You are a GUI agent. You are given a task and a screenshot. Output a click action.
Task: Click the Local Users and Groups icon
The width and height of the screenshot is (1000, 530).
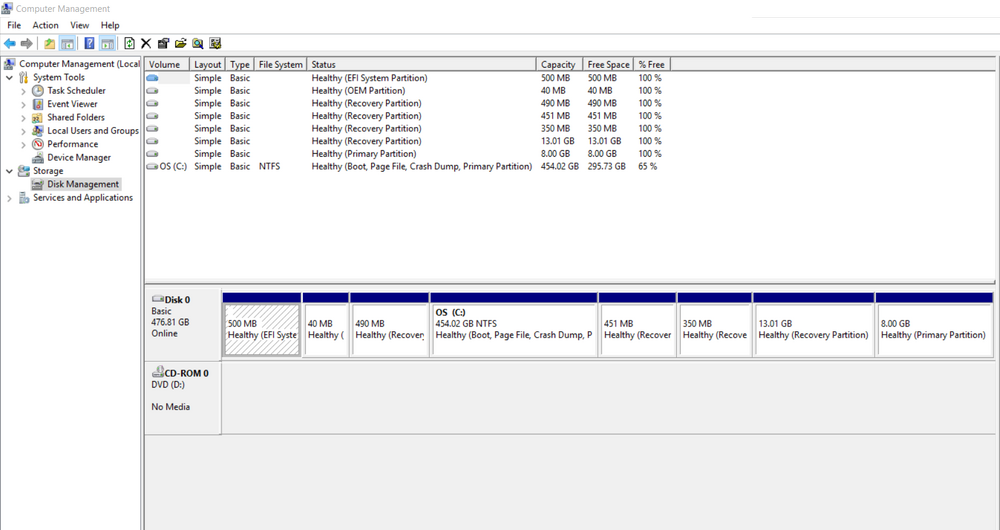click(x=38, y=131)
